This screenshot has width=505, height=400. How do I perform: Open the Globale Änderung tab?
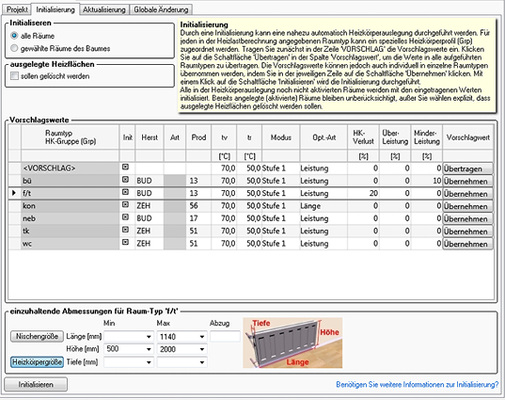(161, 10)
